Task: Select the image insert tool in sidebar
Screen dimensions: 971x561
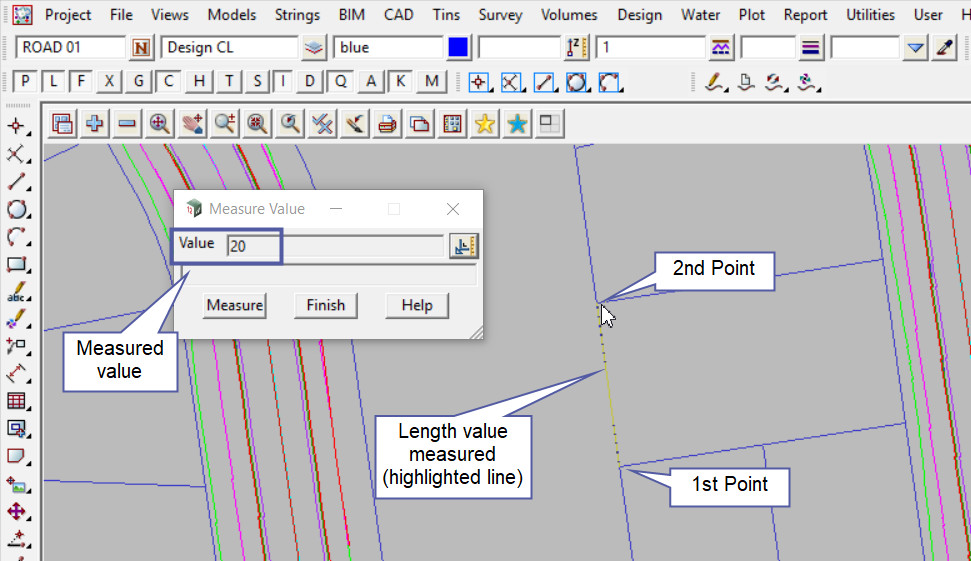Action: tap(17, 484)
